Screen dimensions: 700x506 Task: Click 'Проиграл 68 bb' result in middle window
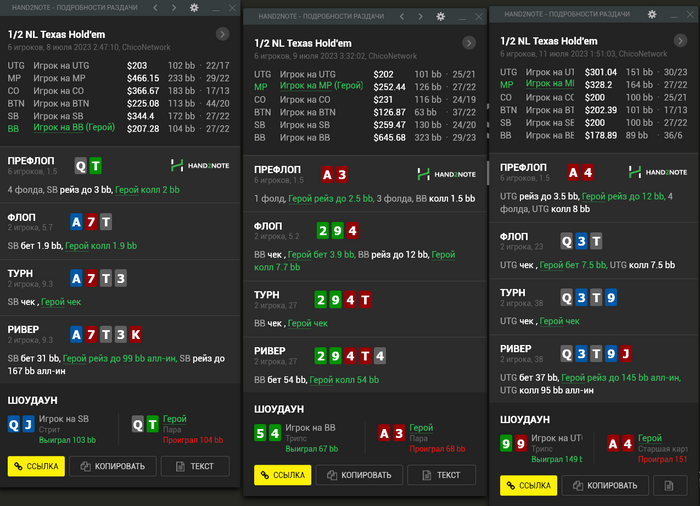(x=438, y=449)
